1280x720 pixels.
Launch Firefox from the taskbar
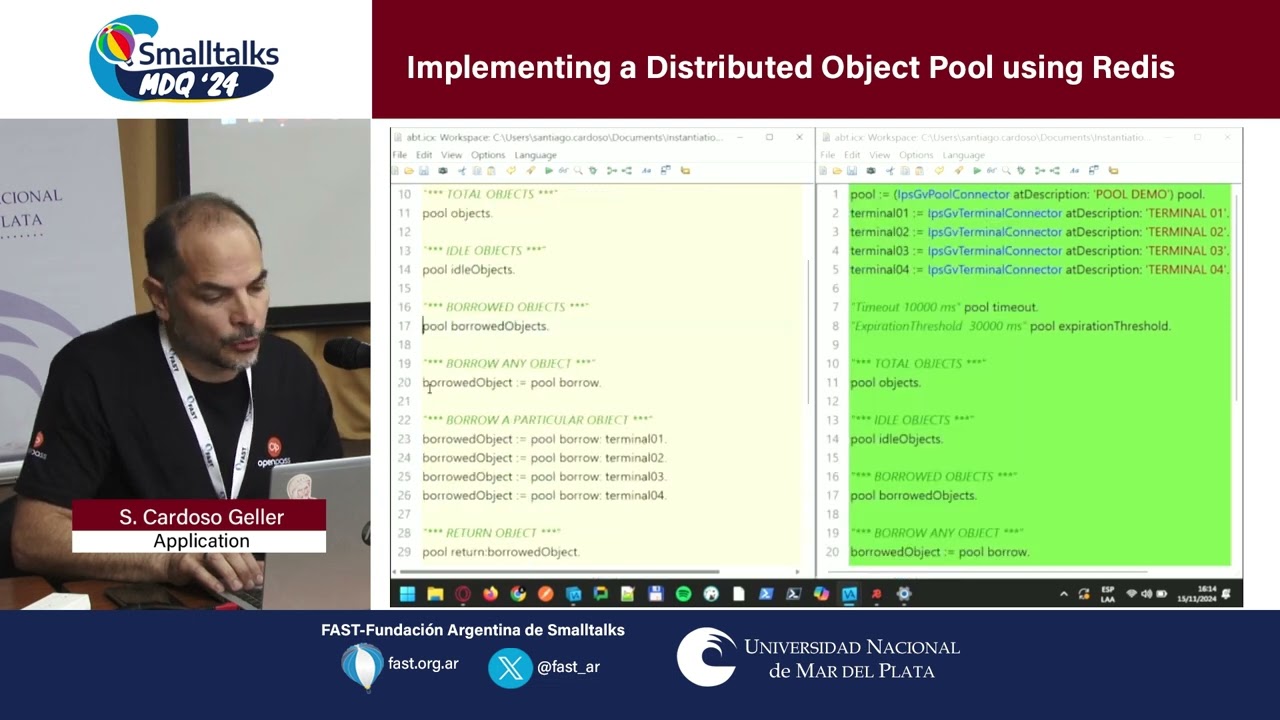[x=490, y=594]
